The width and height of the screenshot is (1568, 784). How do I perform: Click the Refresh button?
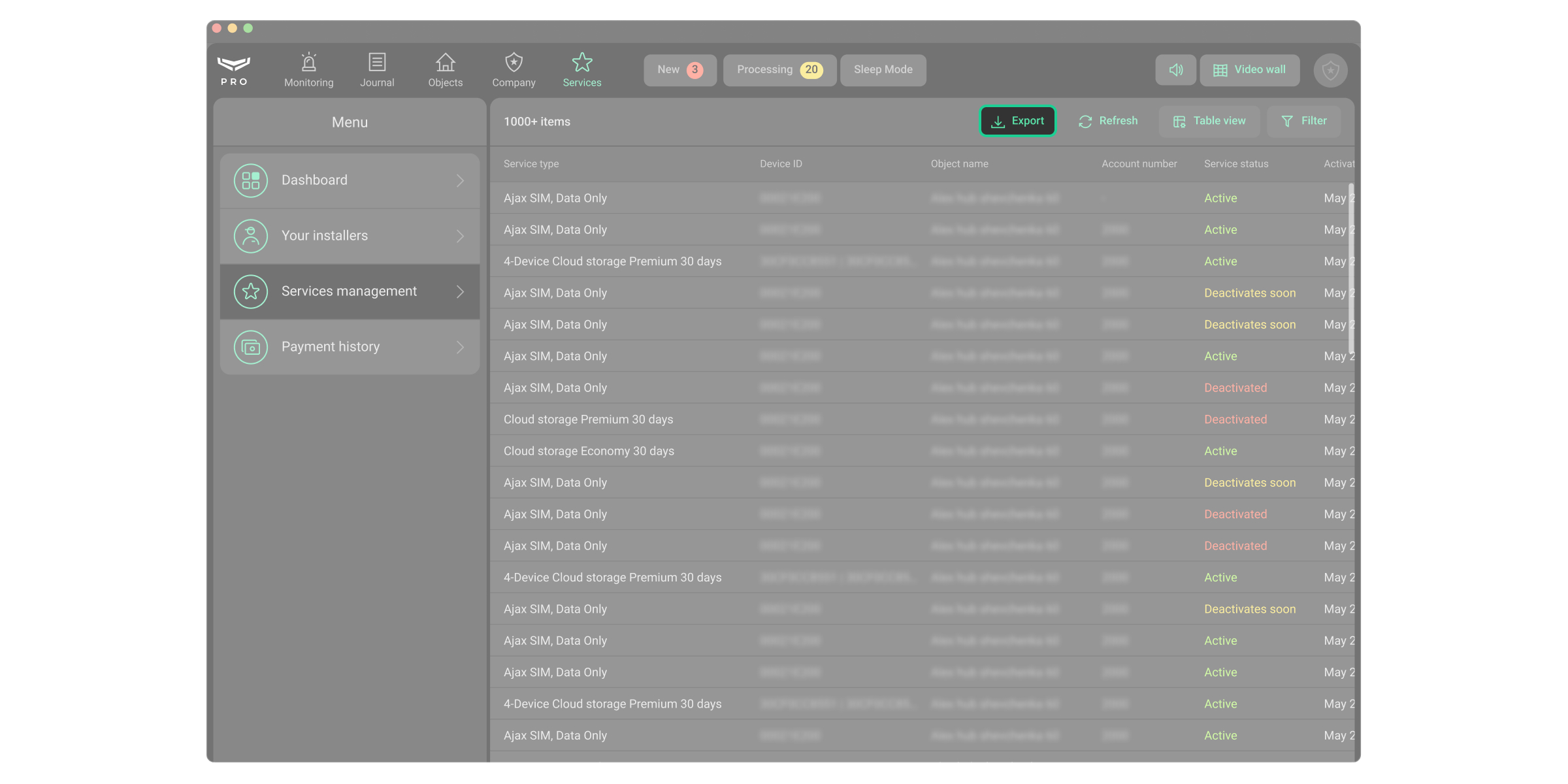pos(1108,122)
